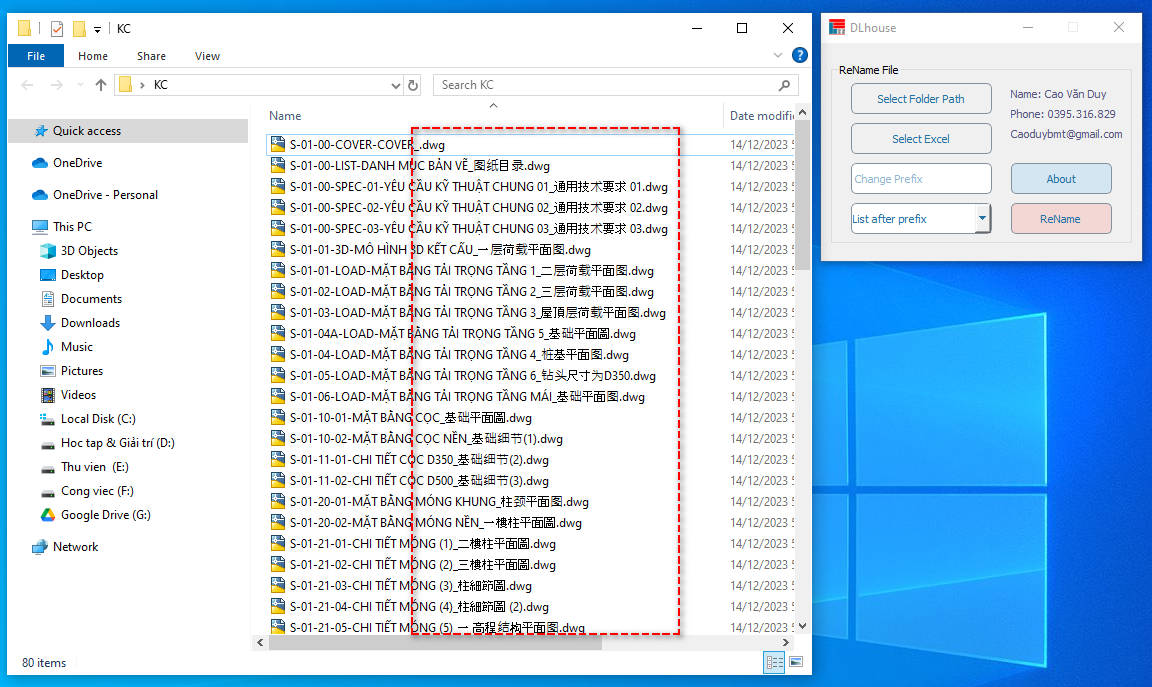The height and width of the screenshot is (687, 1152).
Task: Open quick access toolbar customize arrow
Action: pyautogui.click(x=97, y=29)
